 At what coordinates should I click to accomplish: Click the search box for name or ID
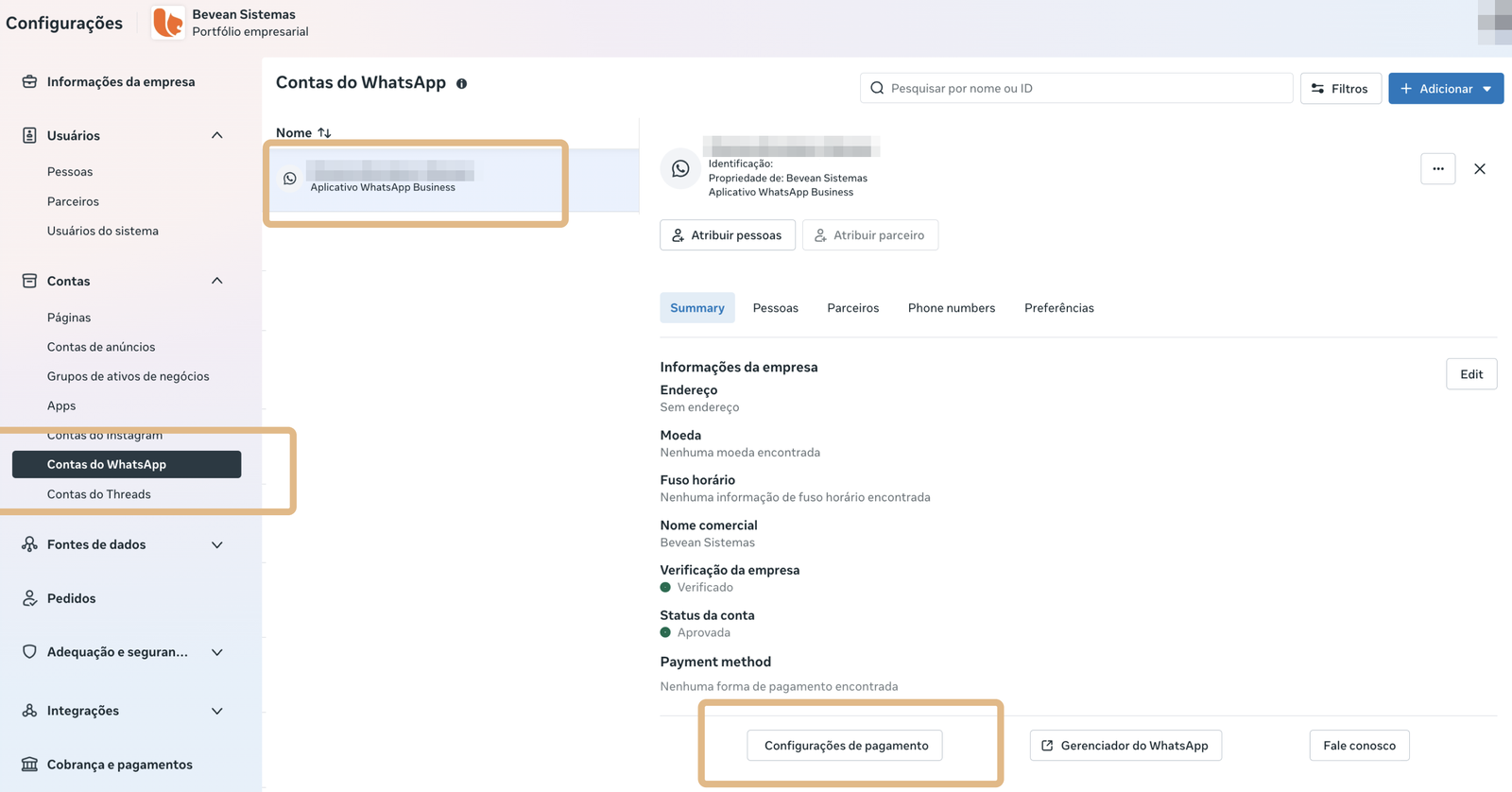coord(1076,88)
